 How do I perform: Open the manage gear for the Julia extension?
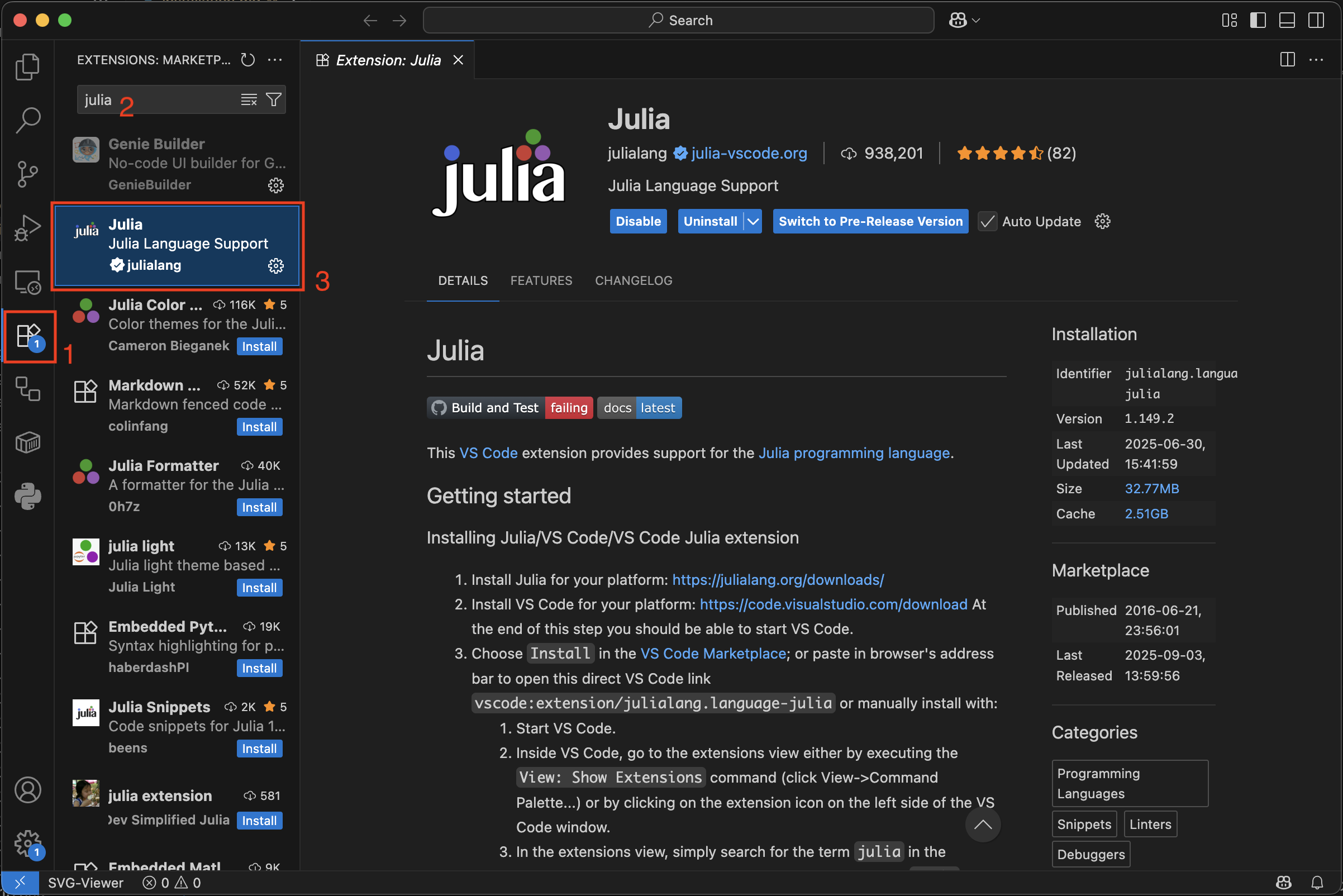[x=276, y=265]
